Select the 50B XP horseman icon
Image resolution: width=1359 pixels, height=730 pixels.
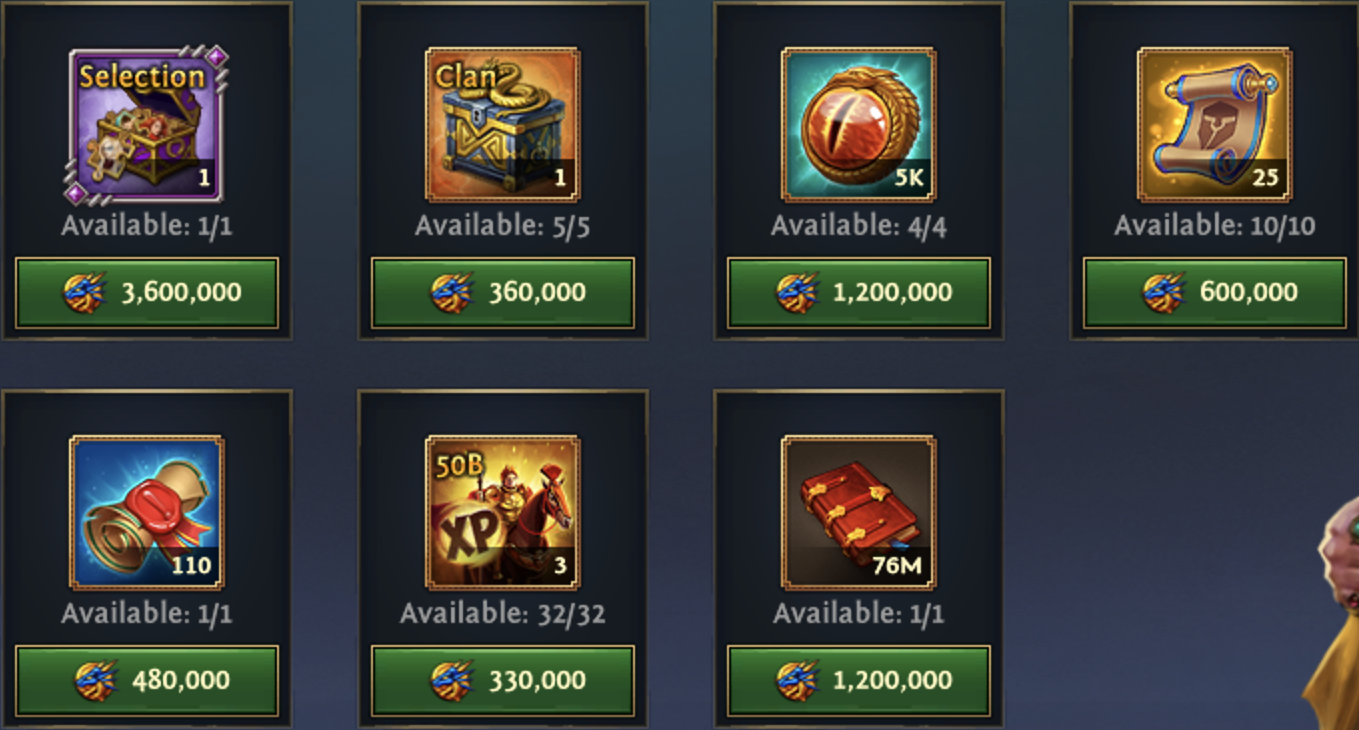click(503, 512)
